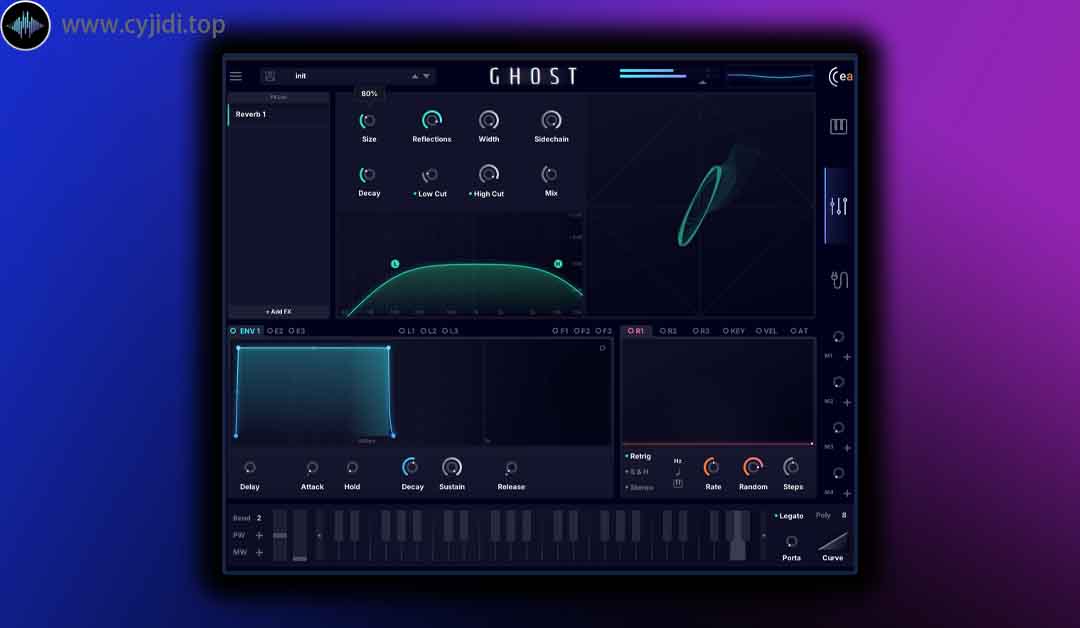This screenshot has width=1080, height=628.
Task: Toggle Legato mode
Action: tap(789, 516)
